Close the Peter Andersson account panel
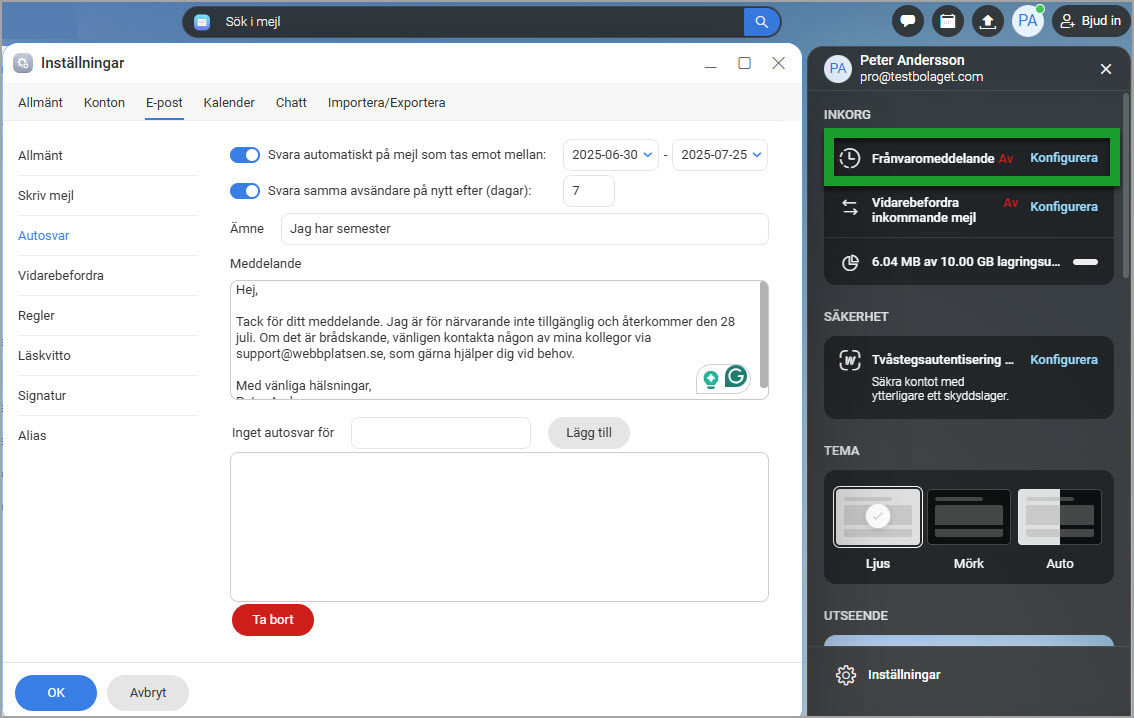 click(1105, 69)
